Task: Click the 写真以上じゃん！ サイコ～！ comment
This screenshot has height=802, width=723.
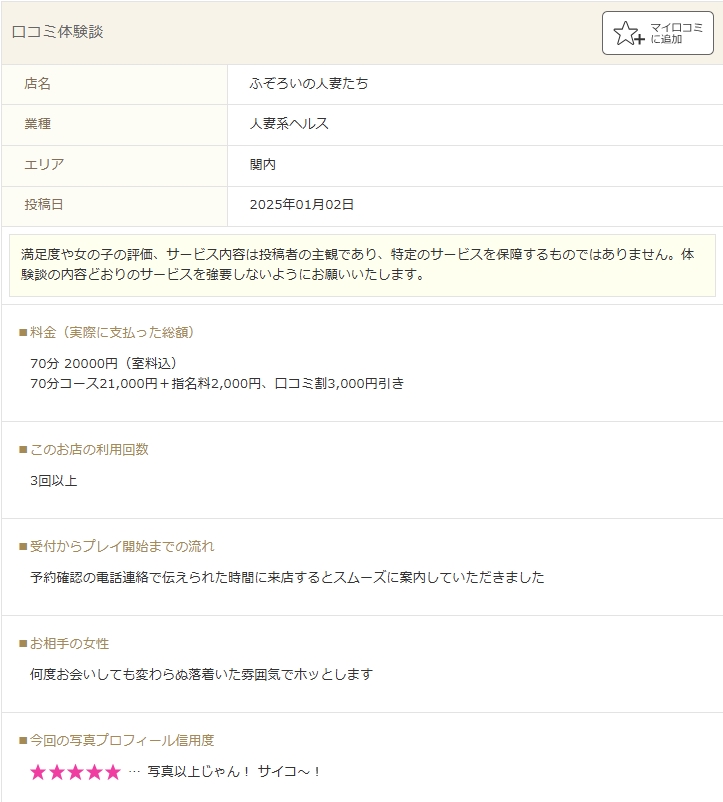Action: 235,771
